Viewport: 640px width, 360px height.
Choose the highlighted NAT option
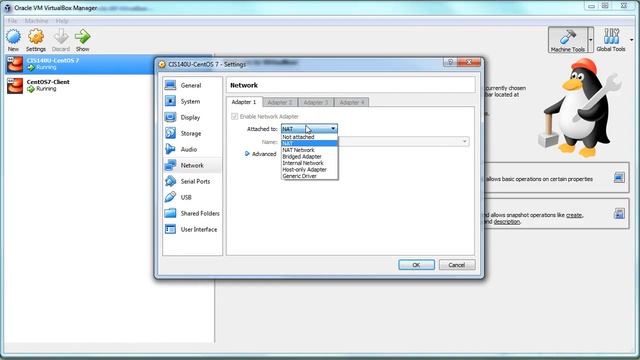click(x=309, y=144)
